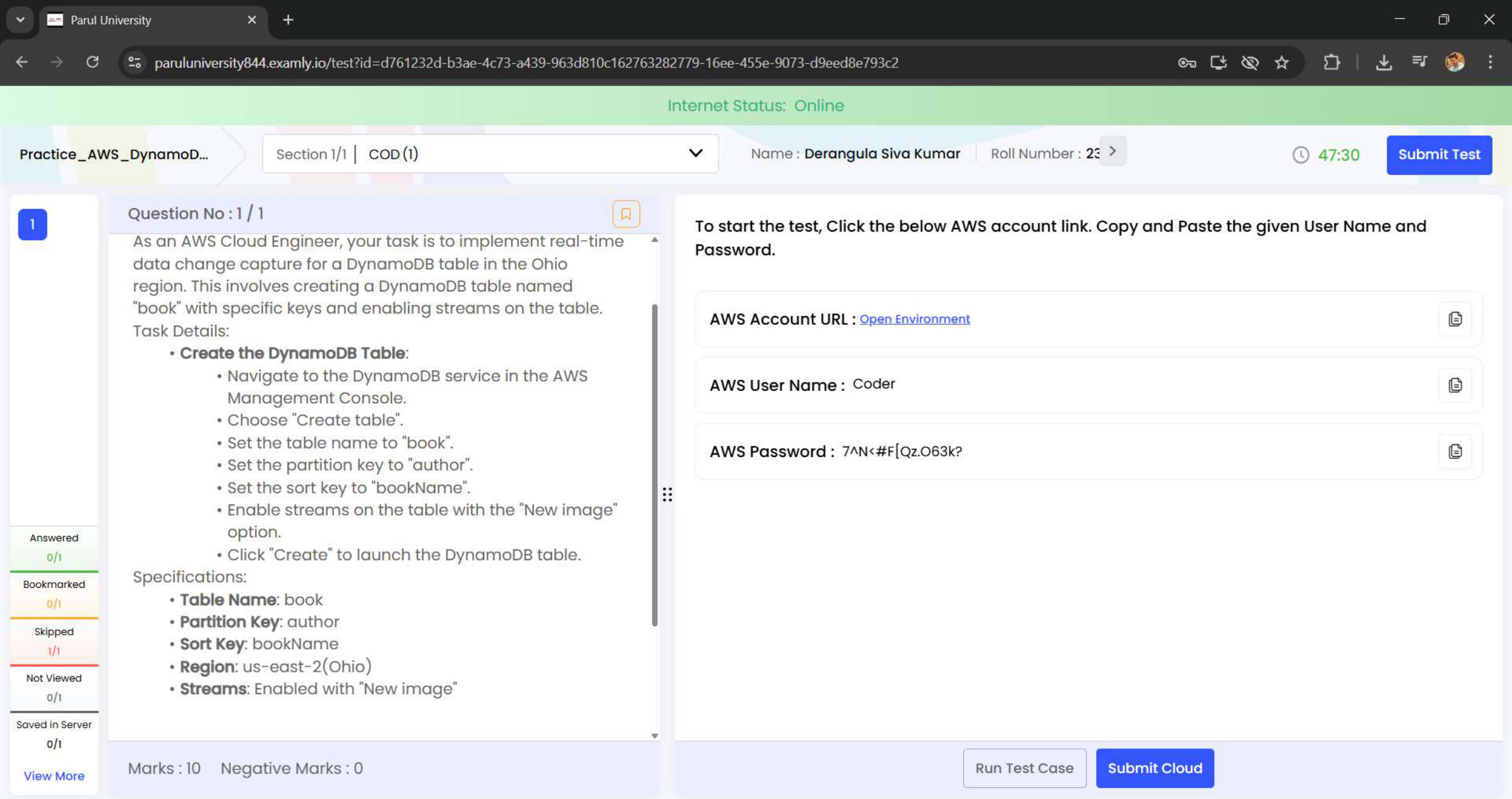The width and height of the screenshot is (1512, 799).
Task: Click the Marks : 10 label
Action: click(x=164, y=768)
